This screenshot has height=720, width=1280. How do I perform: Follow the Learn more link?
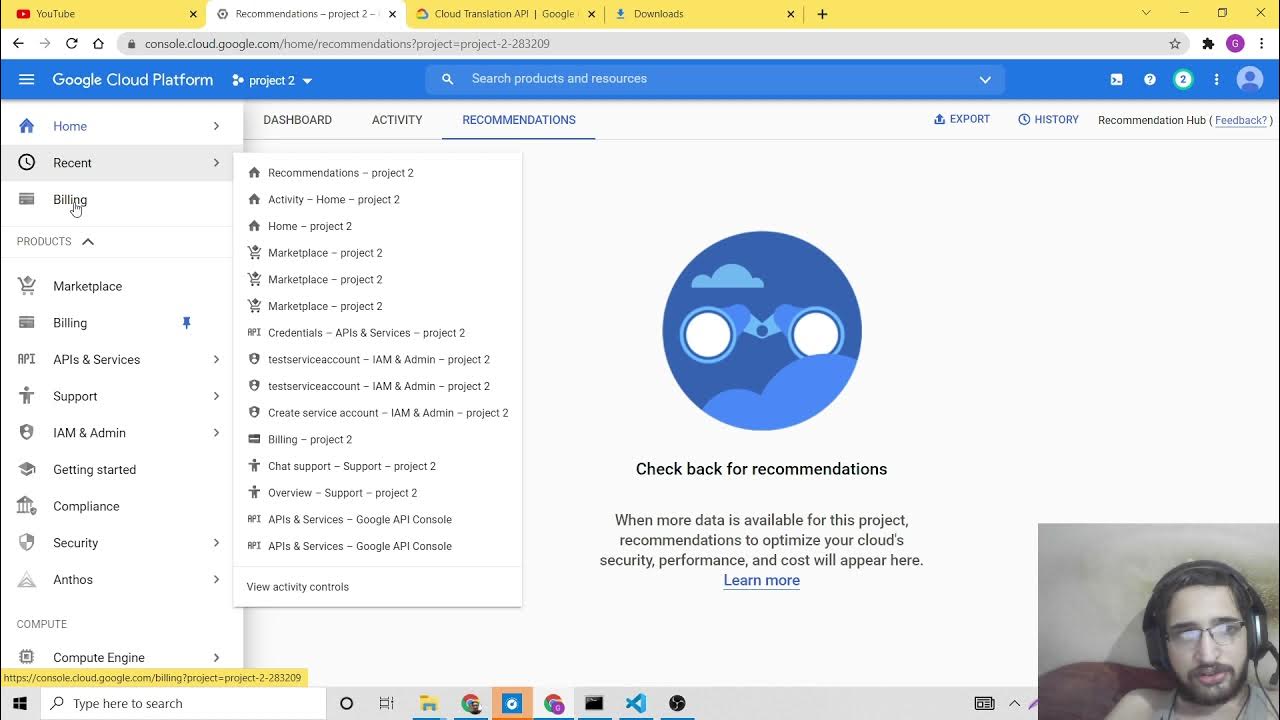click(761, 580)
